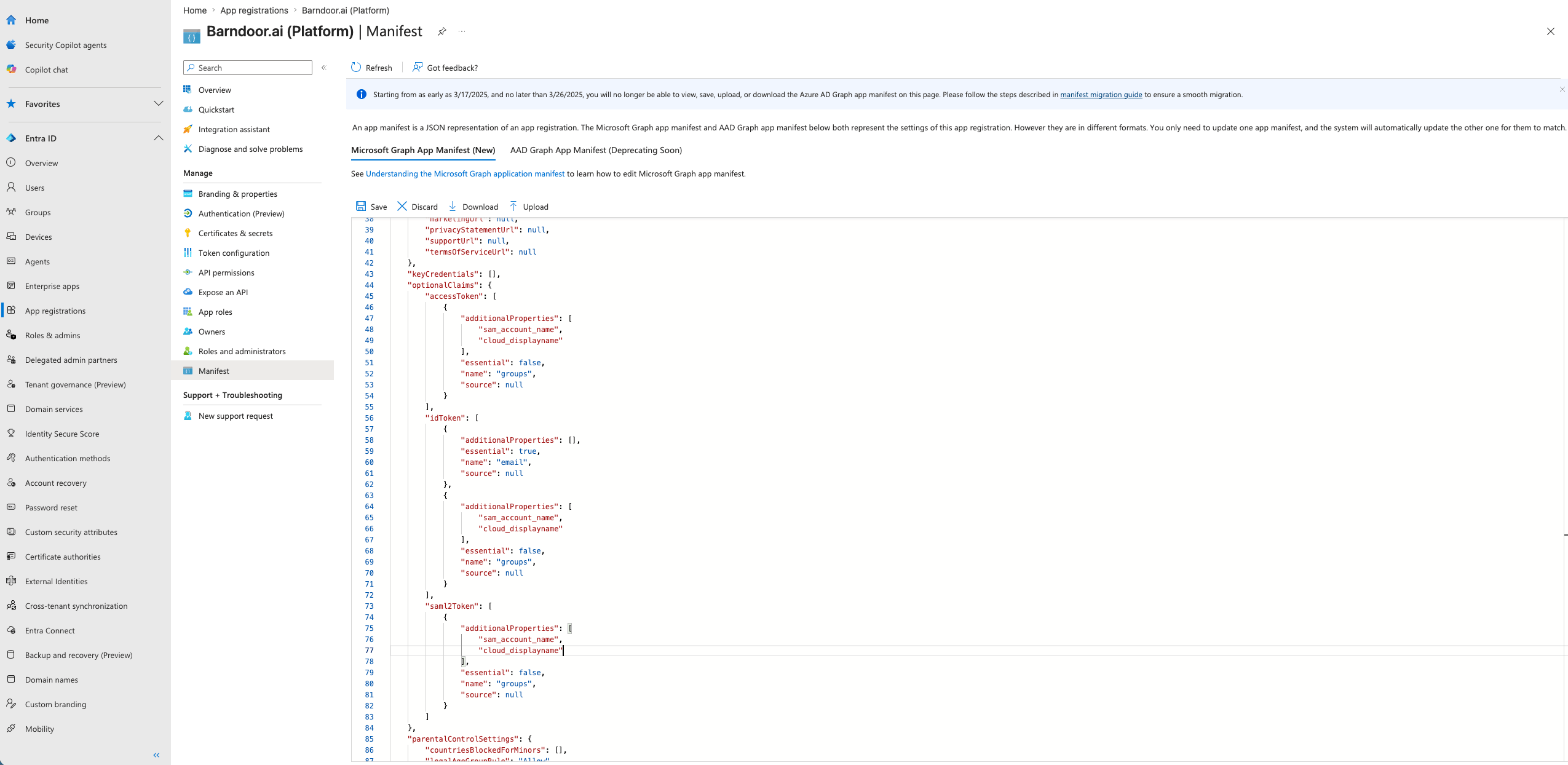Click the Discard X icon
Viewport: 1568px width, 765px height.
click(402, 206)
